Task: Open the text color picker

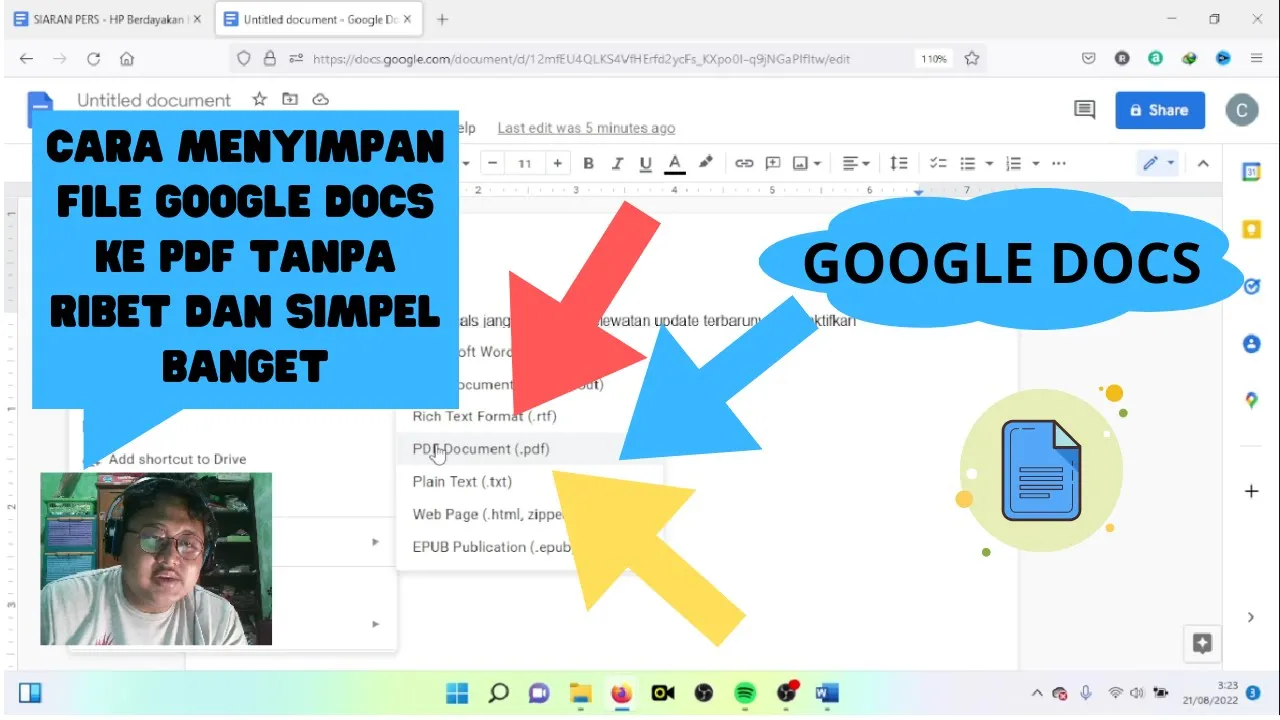Action: (x=675, y=163)
